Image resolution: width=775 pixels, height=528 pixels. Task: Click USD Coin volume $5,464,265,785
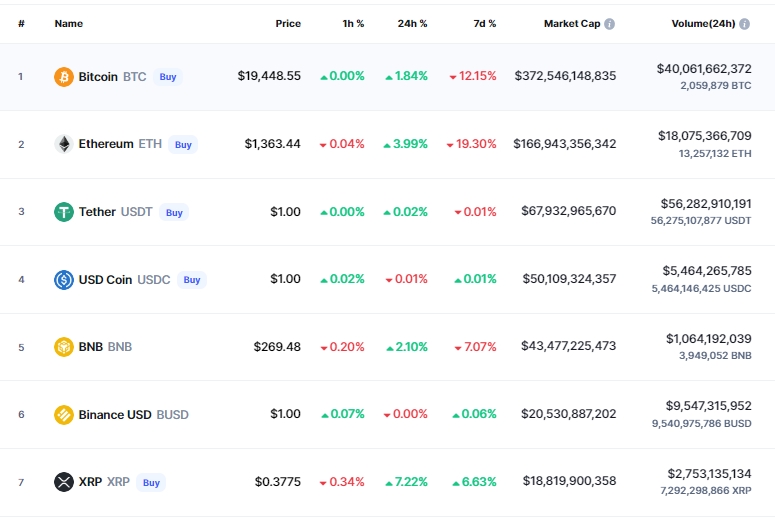(707, 271)
